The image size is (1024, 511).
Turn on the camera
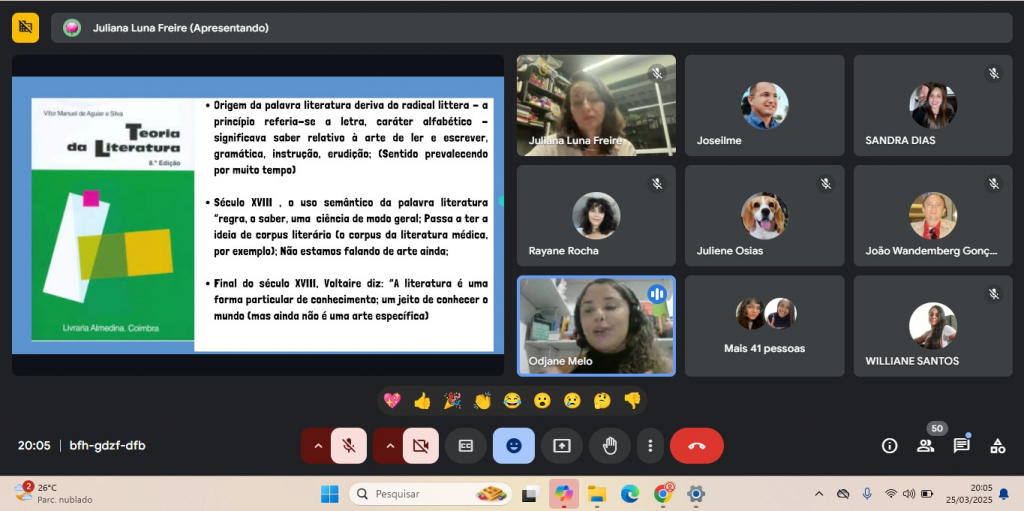point(421,446)
